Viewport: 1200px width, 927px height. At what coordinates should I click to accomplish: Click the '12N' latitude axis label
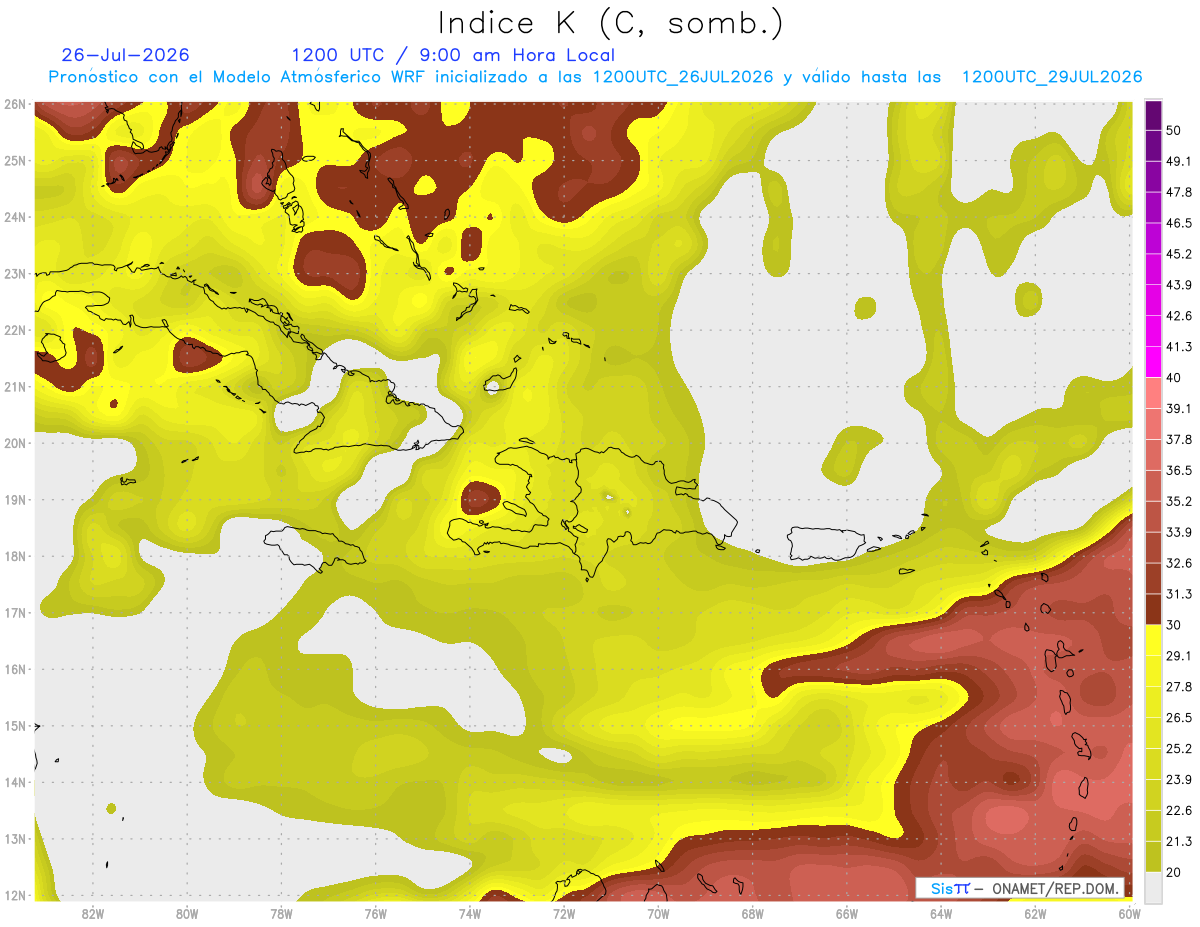tap(15, 895)
